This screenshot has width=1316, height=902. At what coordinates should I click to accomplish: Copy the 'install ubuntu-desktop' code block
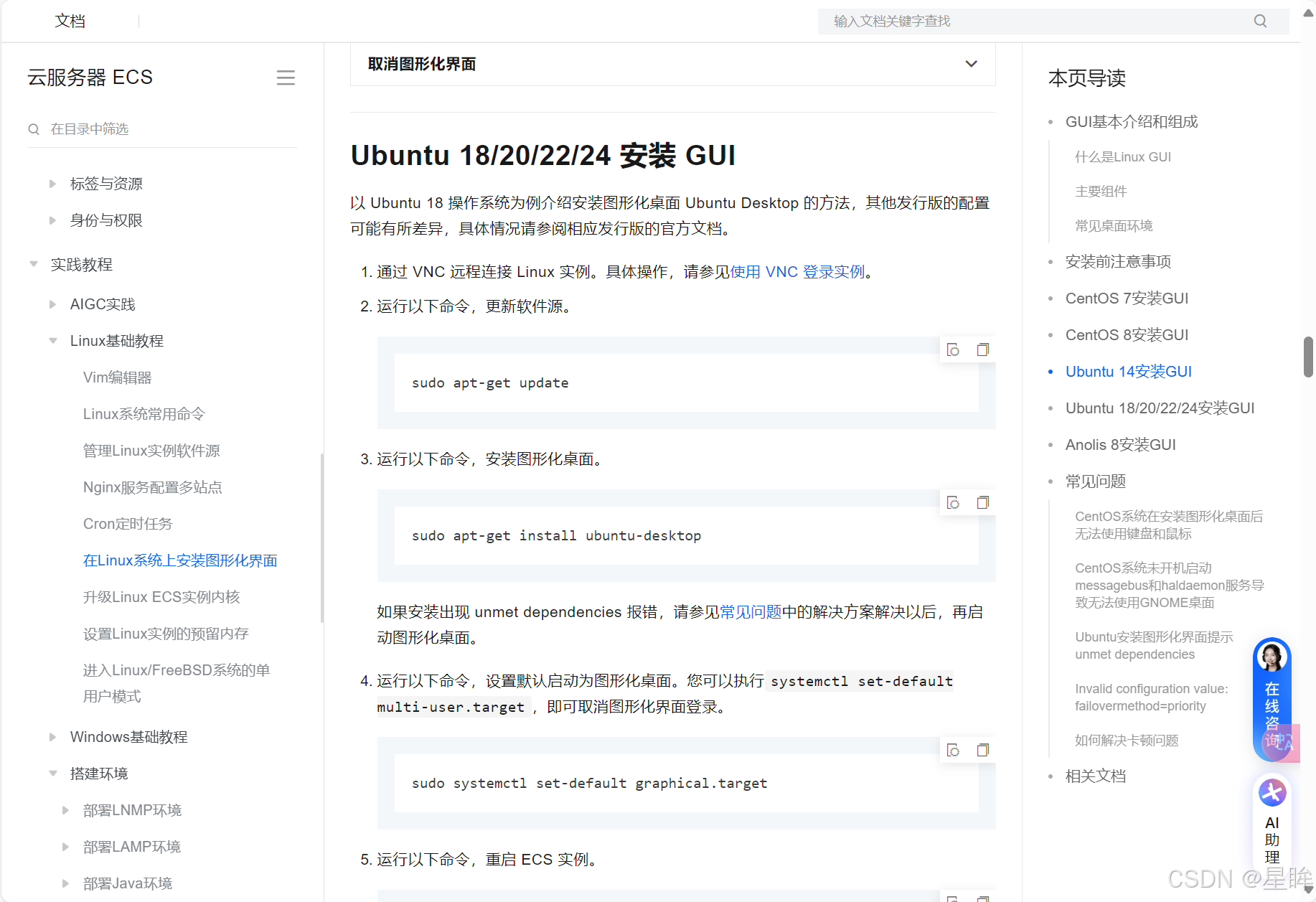coord(983,502)
